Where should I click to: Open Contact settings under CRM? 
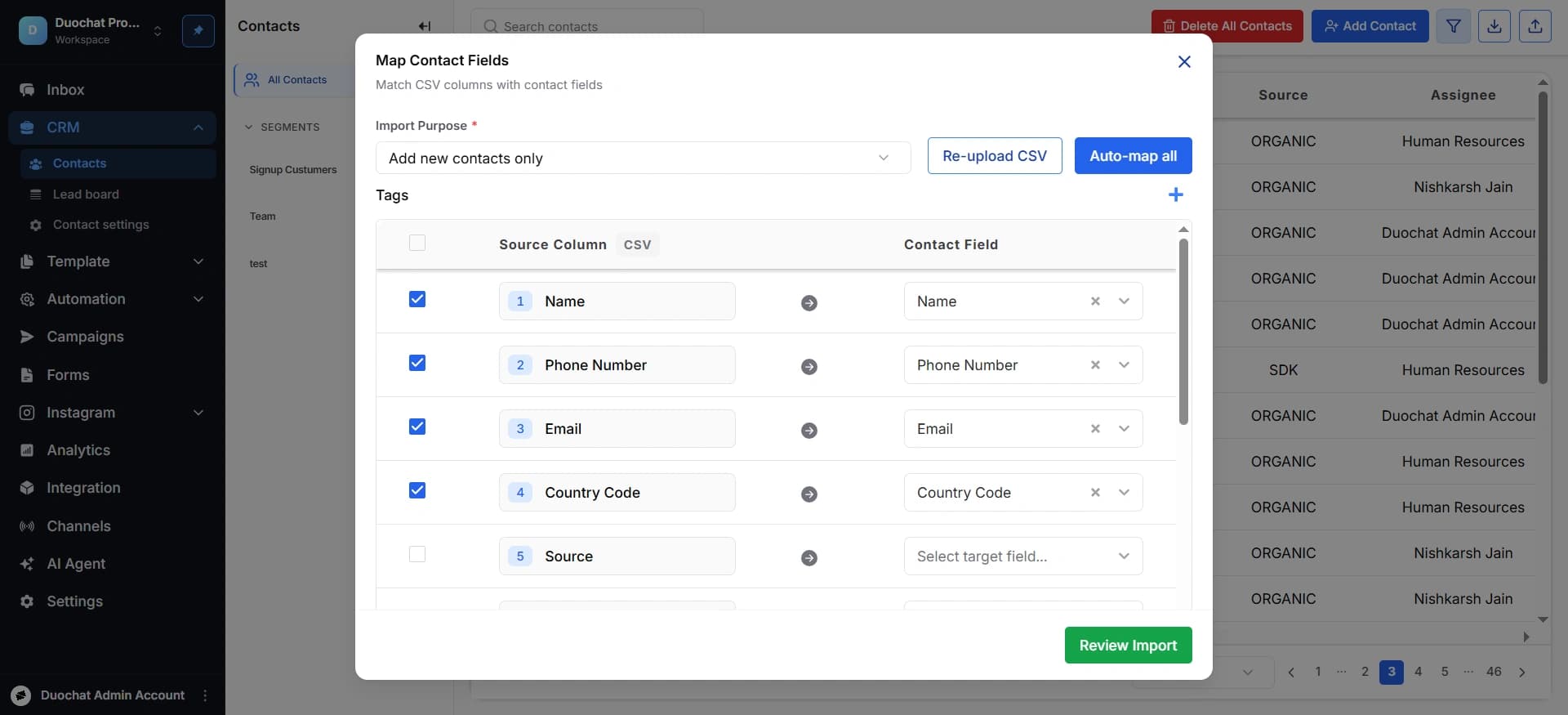[x=118, y=225]
